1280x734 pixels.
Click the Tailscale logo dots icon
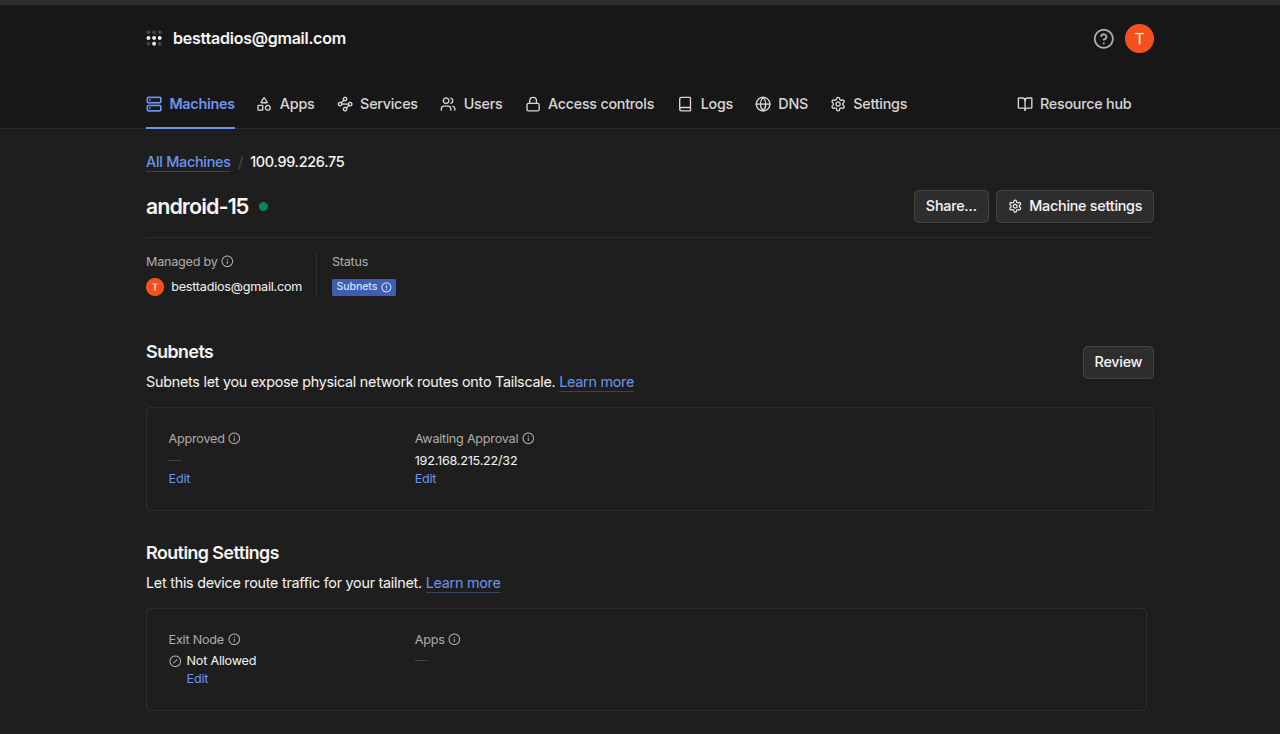154,39
